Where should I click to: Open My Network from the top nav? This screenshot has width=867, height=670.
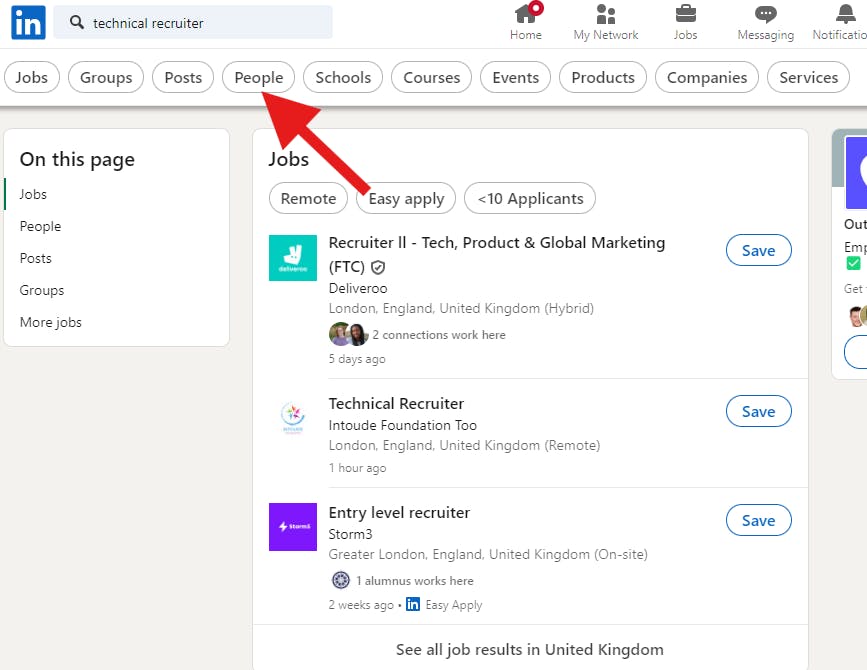click(x=606, y=22)
